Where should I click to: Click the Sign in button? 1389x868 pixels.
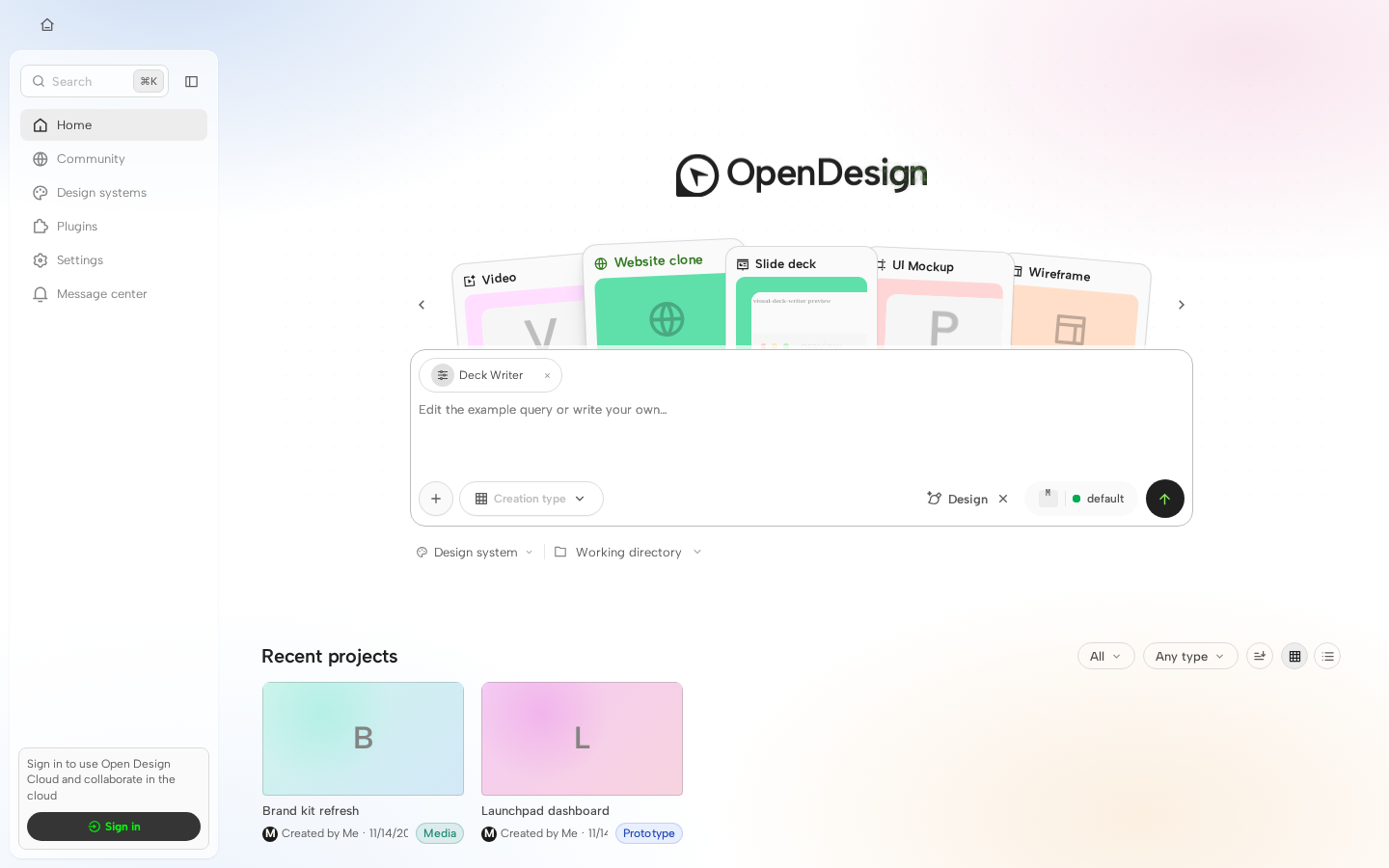click(114, 827)
